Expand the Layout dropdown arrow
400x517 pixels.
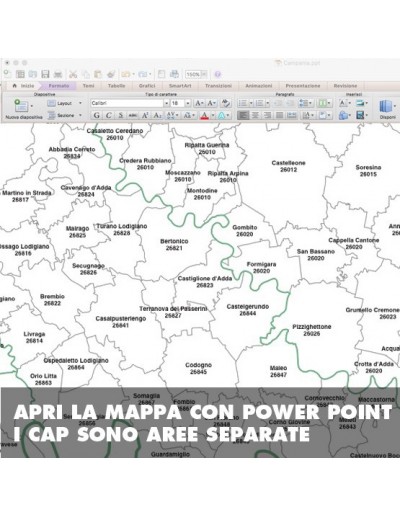tap(80, 103)
